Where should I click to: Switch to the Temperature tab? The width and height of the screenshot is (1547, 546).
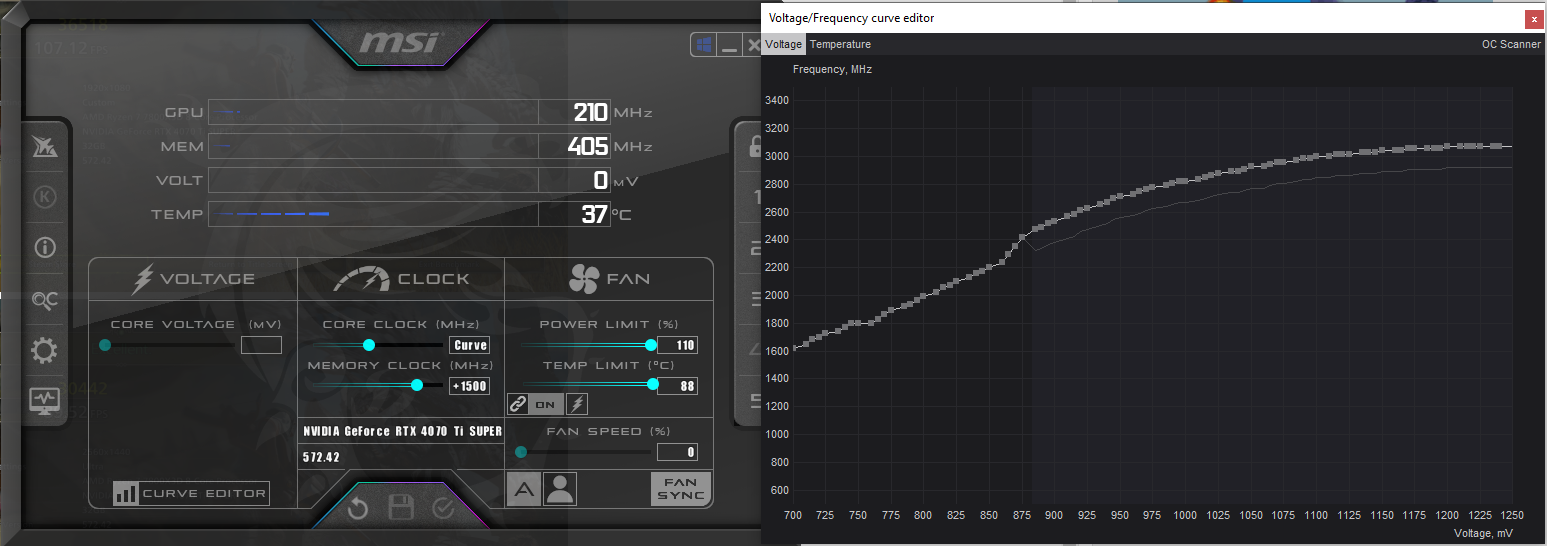(x=840, y=45)
